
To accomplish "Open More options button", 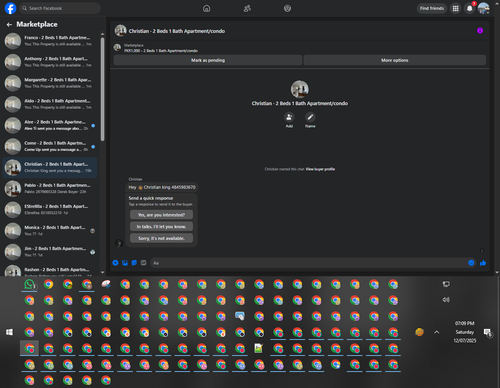I will [x=395, y=60].
